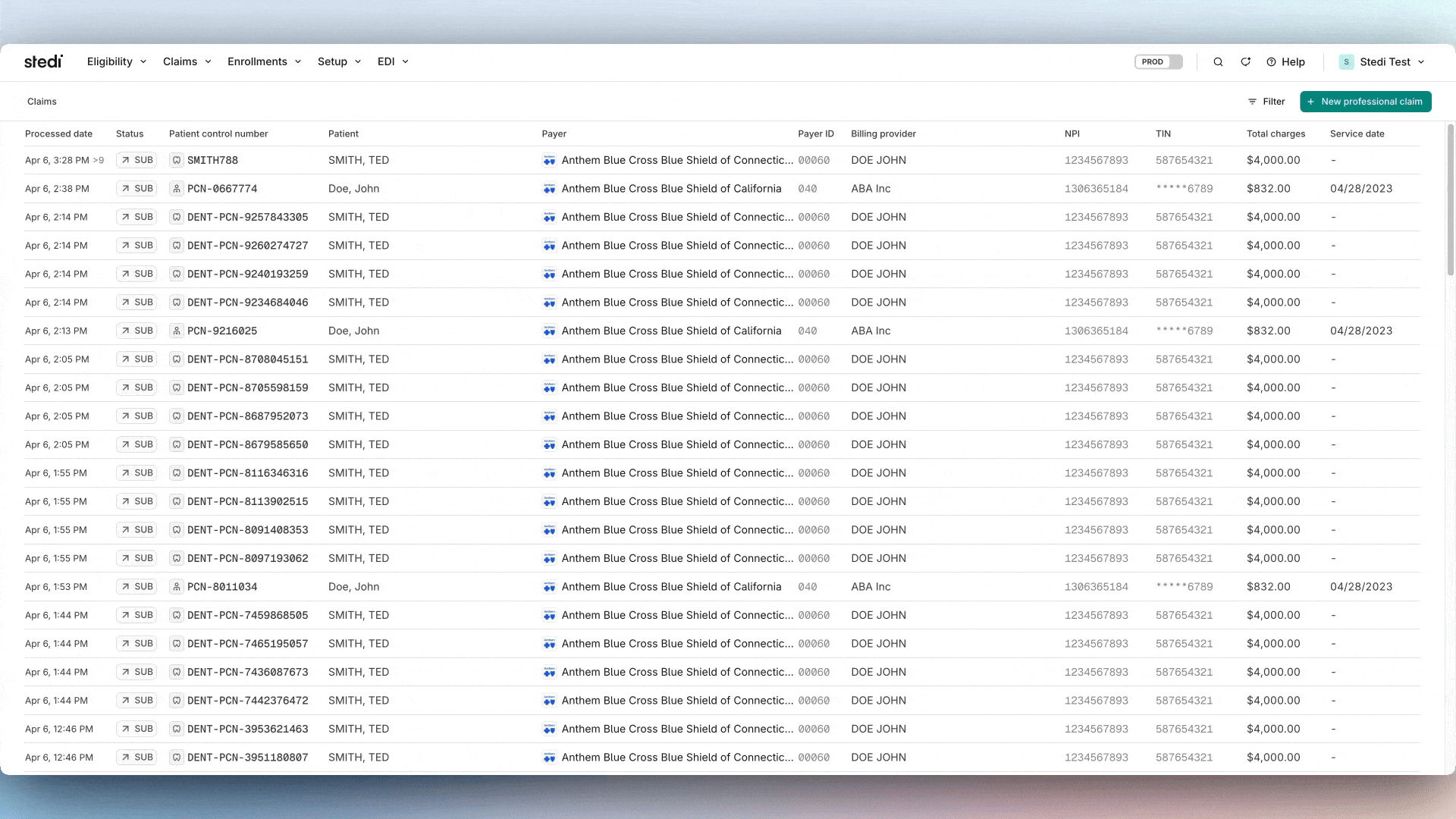1456x819 pixels.
Task: Toggle the PROD environment switch
Action: pyautogui.click(x=1158, y=62)
